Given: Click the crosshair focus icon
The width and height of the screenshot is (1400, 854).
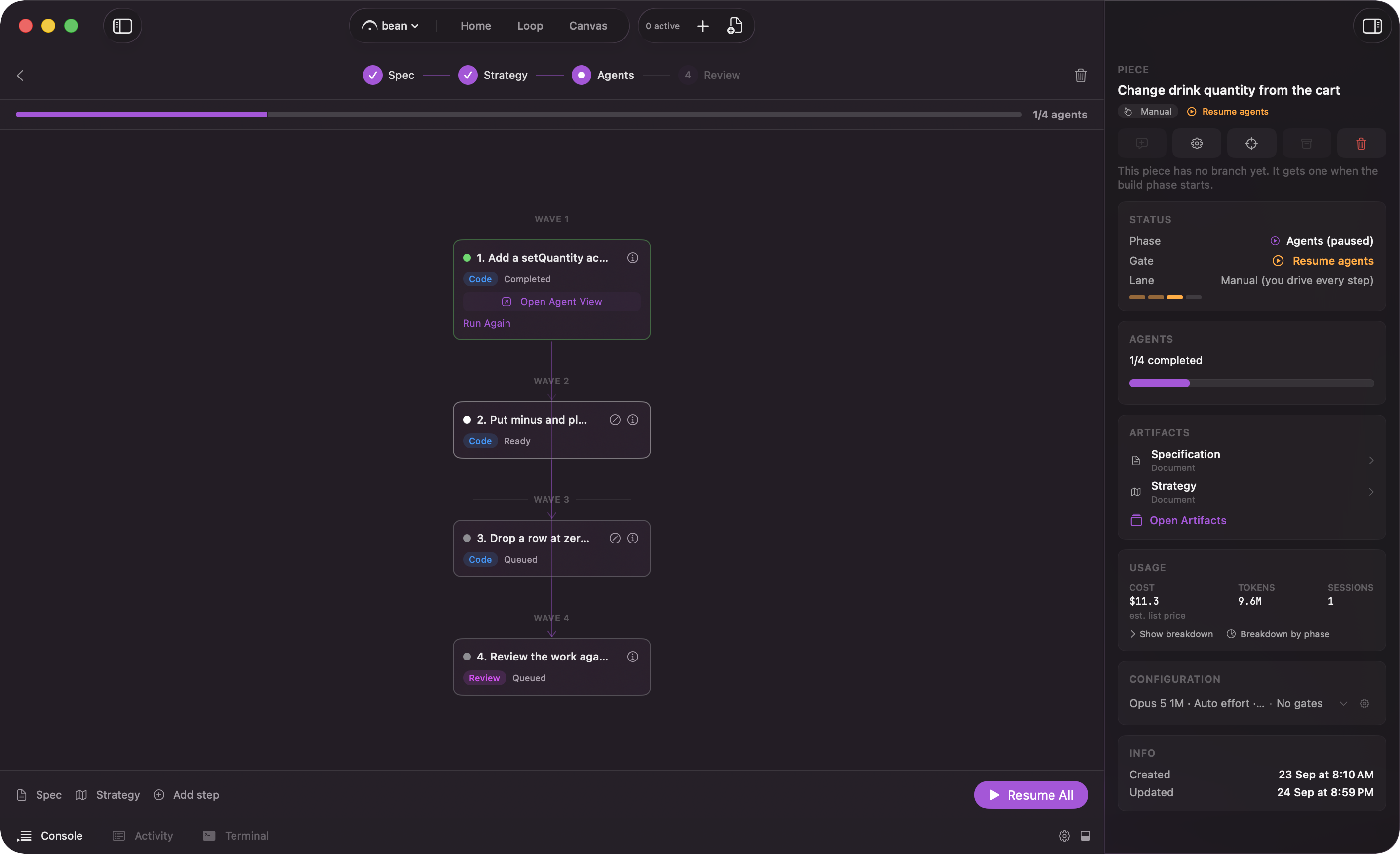Looking at the screenshot, I should [x=1251, y=143].
